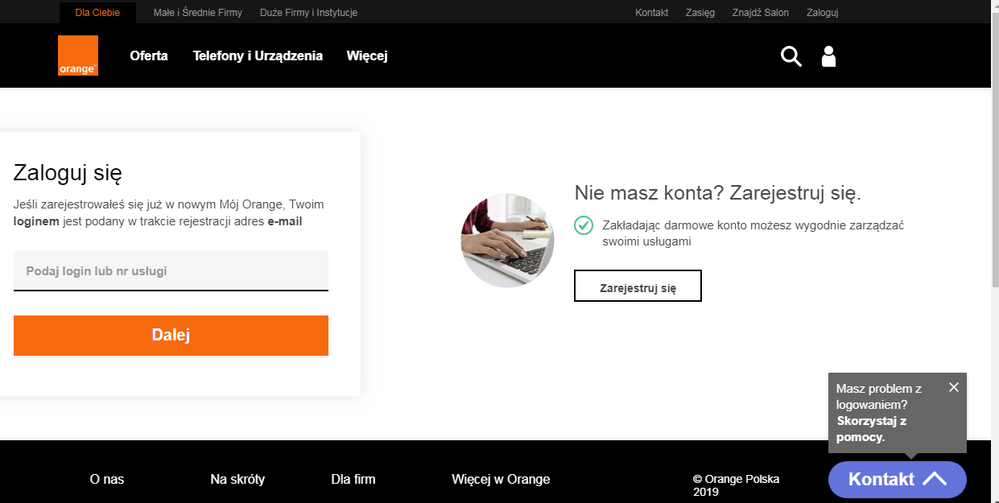Open the Zasięg link
The height and width of the screenshot is (503, 999).
coord(700,12)
